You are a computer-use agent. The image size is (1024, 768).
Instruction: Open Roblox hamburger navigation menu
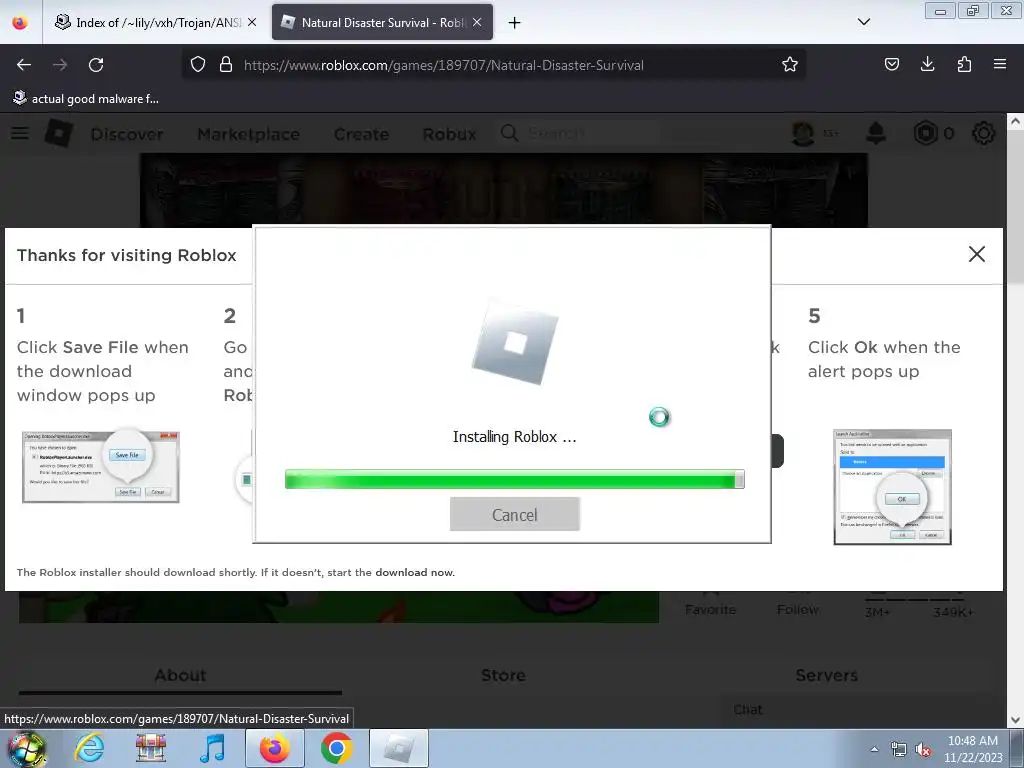(x=20, y=133)
